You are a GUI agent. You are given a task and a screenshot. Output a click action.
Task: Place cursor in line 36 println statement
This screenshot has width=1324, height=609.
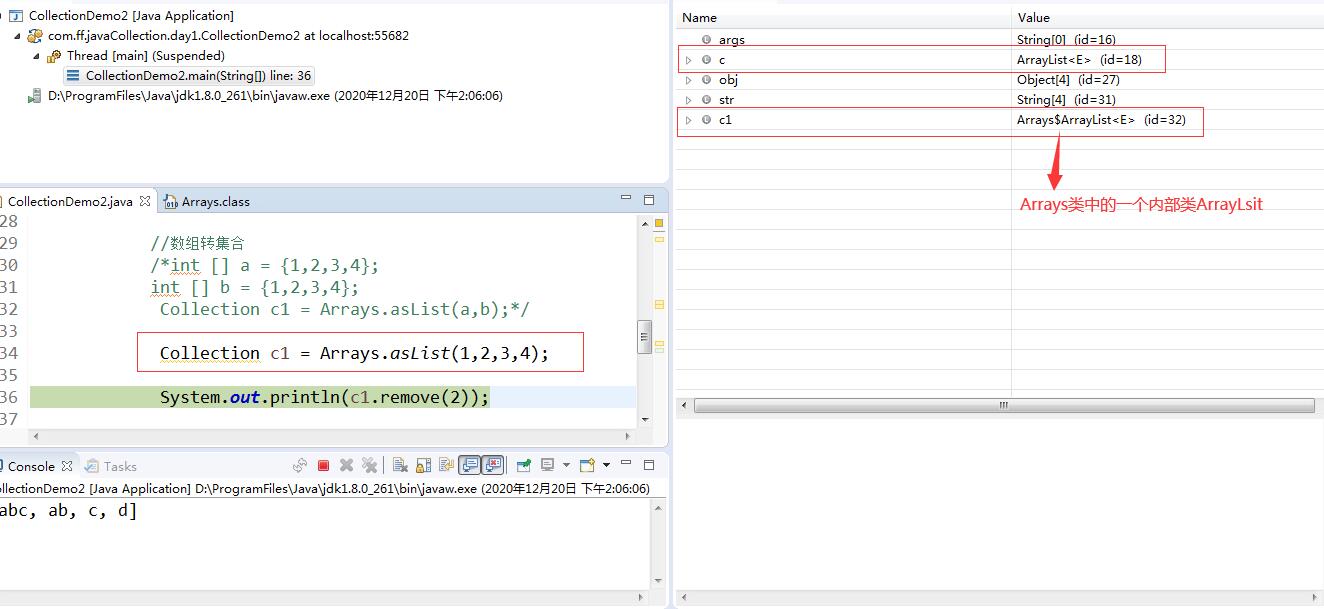(x=325, y=397)
